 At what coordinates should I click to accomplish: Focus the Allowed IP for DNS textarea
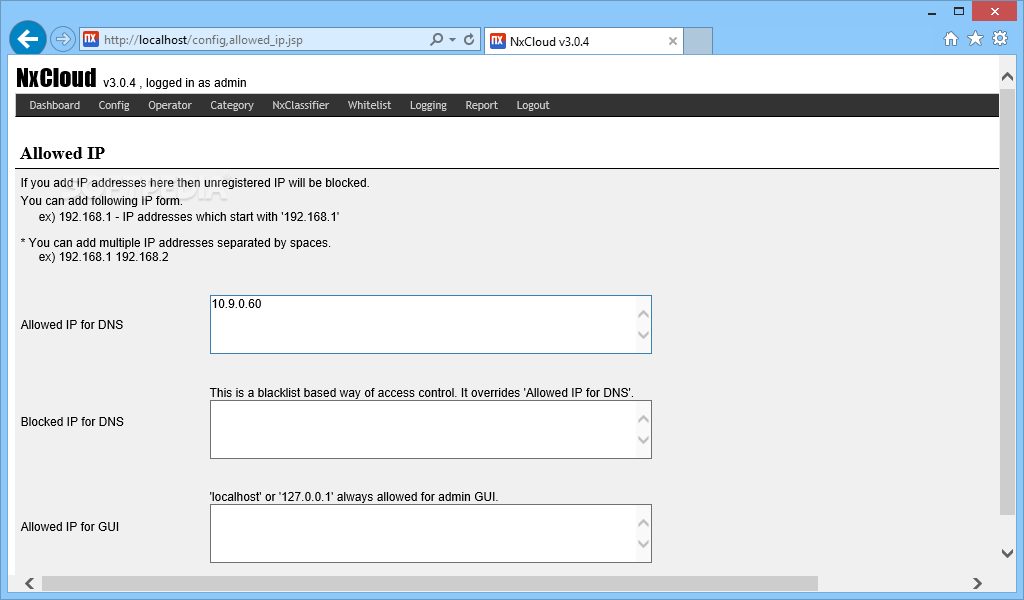click(x=430, y=324)
